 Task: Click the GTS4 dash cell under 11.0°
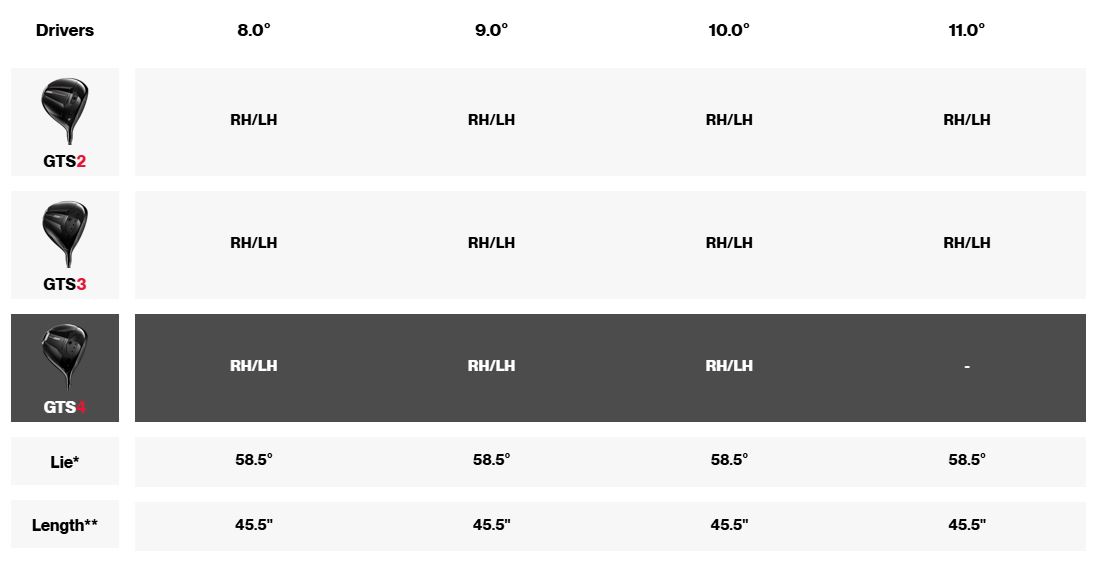click(967, 367)
